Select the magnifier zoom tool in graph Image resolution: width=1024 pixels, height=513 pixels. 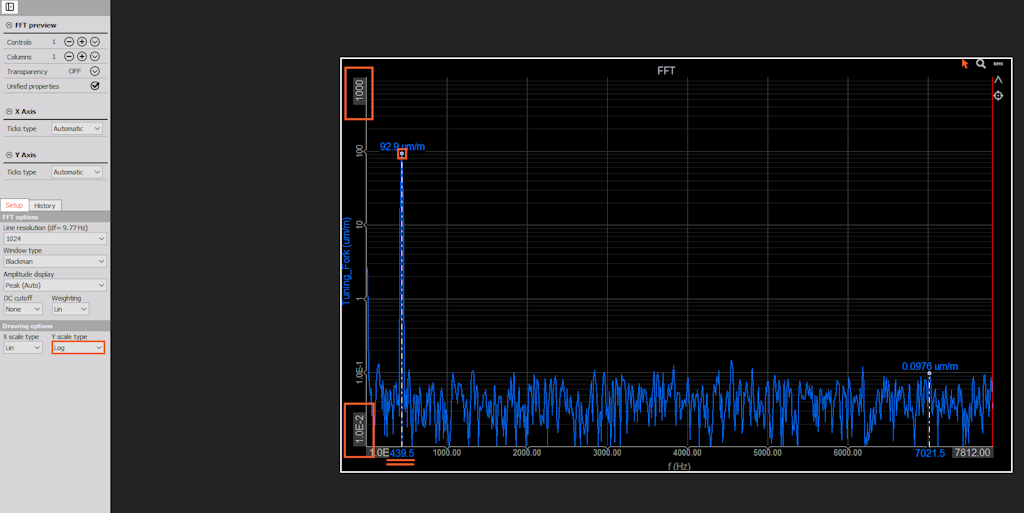(981, 64)
